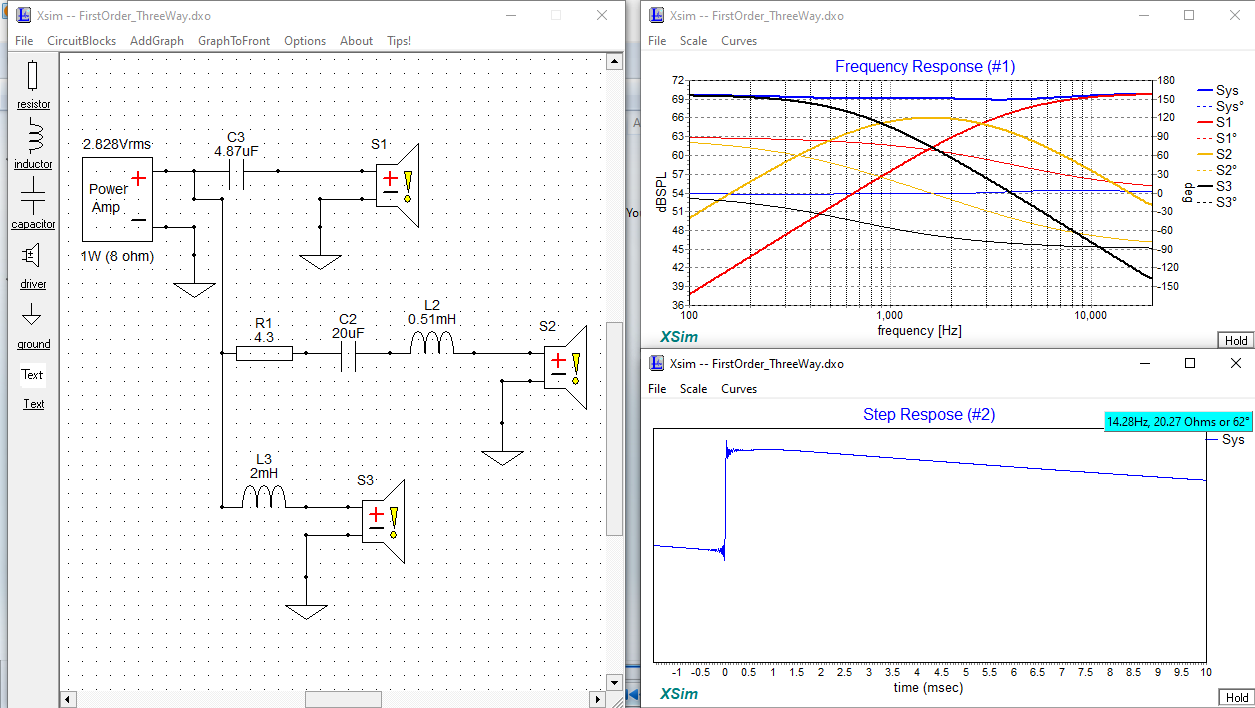Open Curves menu in Frequency Response window
The image size is (1255, 708).
[739, 41]
